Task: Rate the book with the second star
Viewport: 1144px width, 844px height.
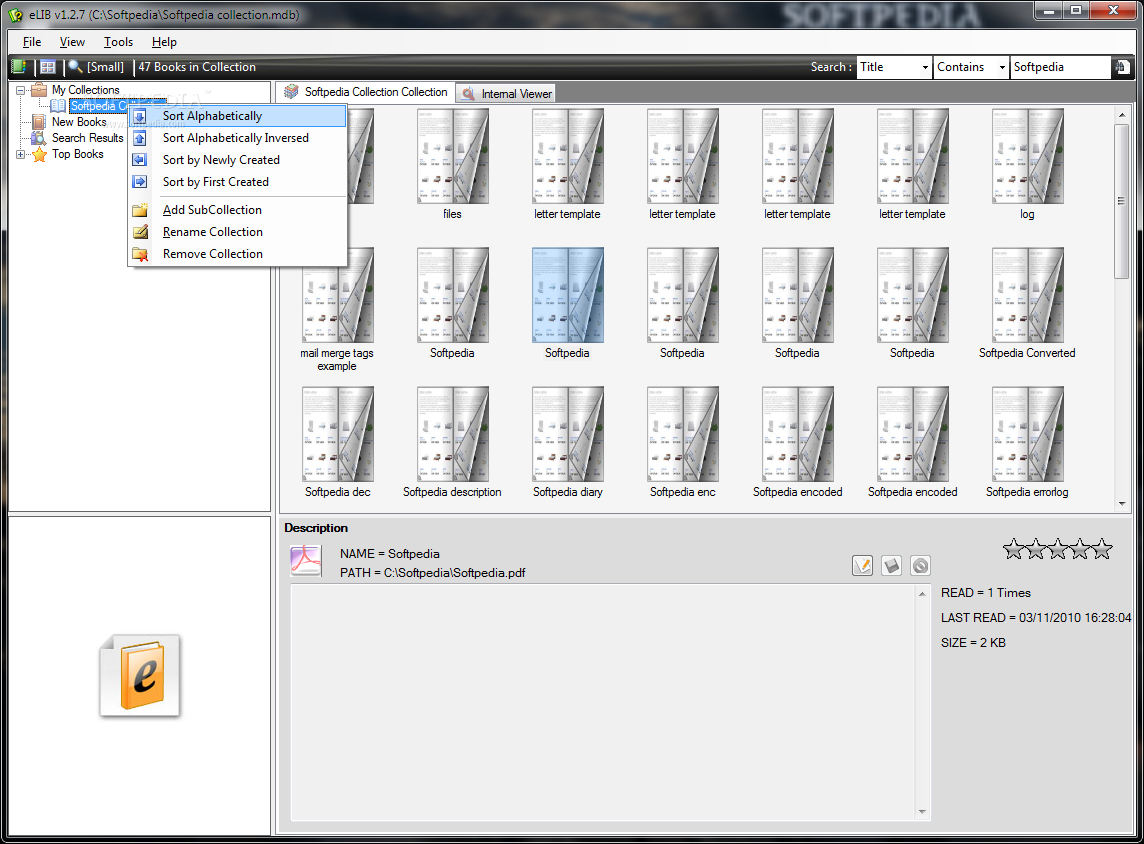Action: pos(1035,549)
